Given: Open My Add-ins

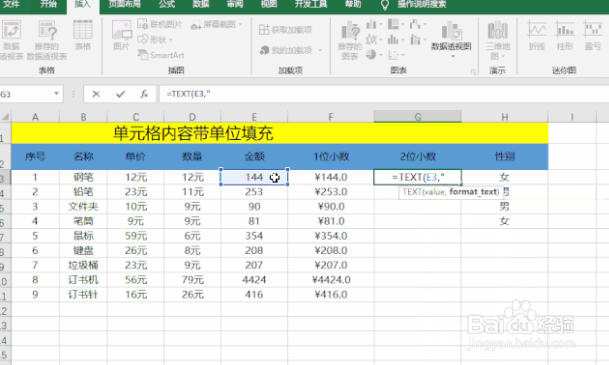Looking at the screenshot, I should tap(287, 50).
